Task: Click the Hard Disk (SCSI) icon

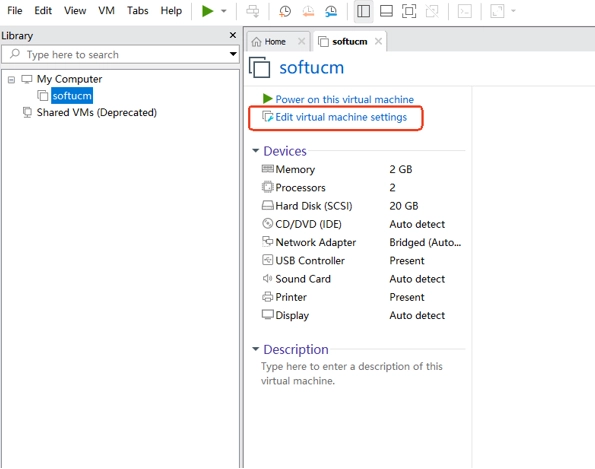Action: click(268, 205)
